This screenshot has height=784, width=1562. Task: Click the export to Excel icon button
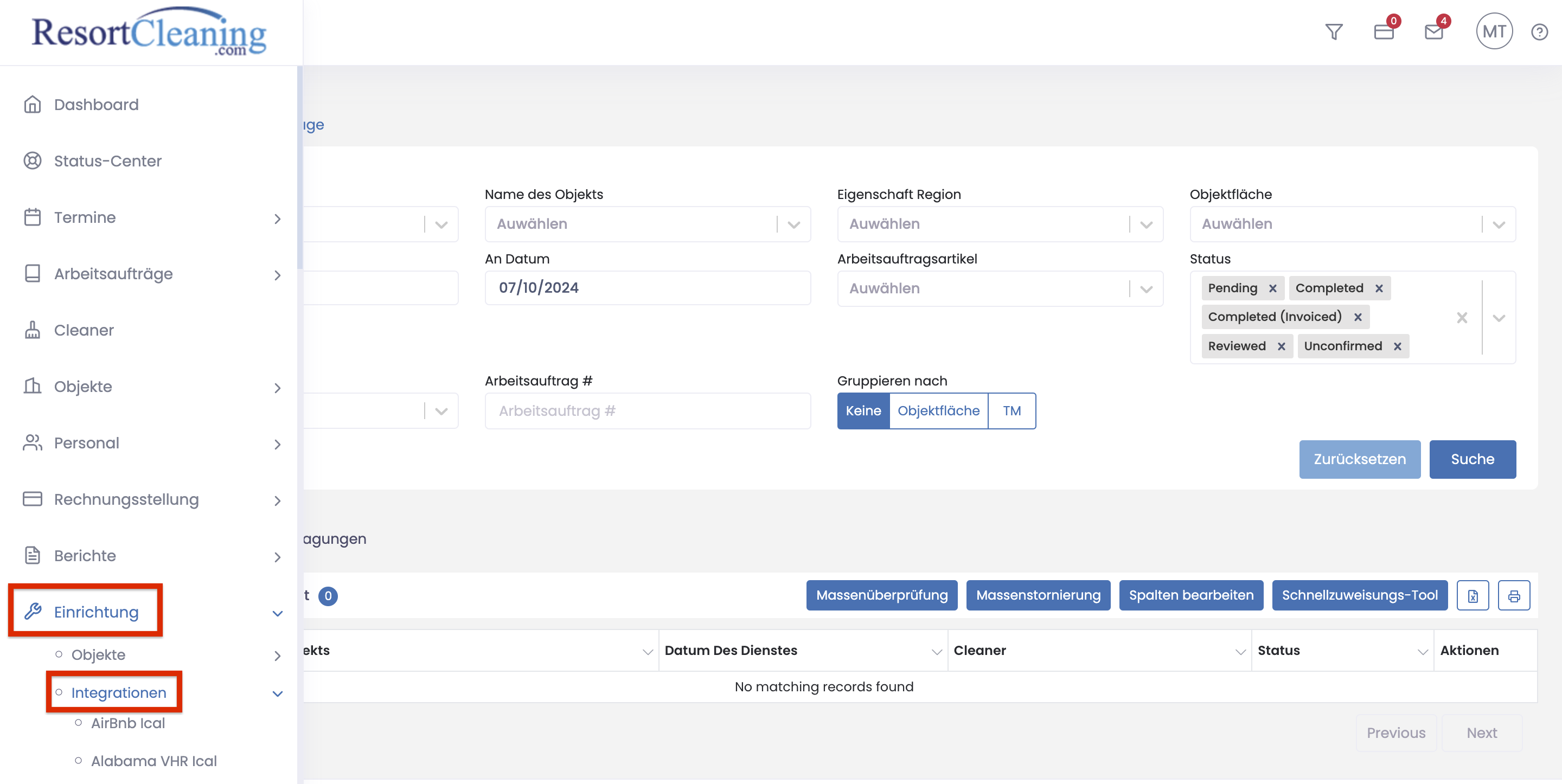coord(1473,595)
